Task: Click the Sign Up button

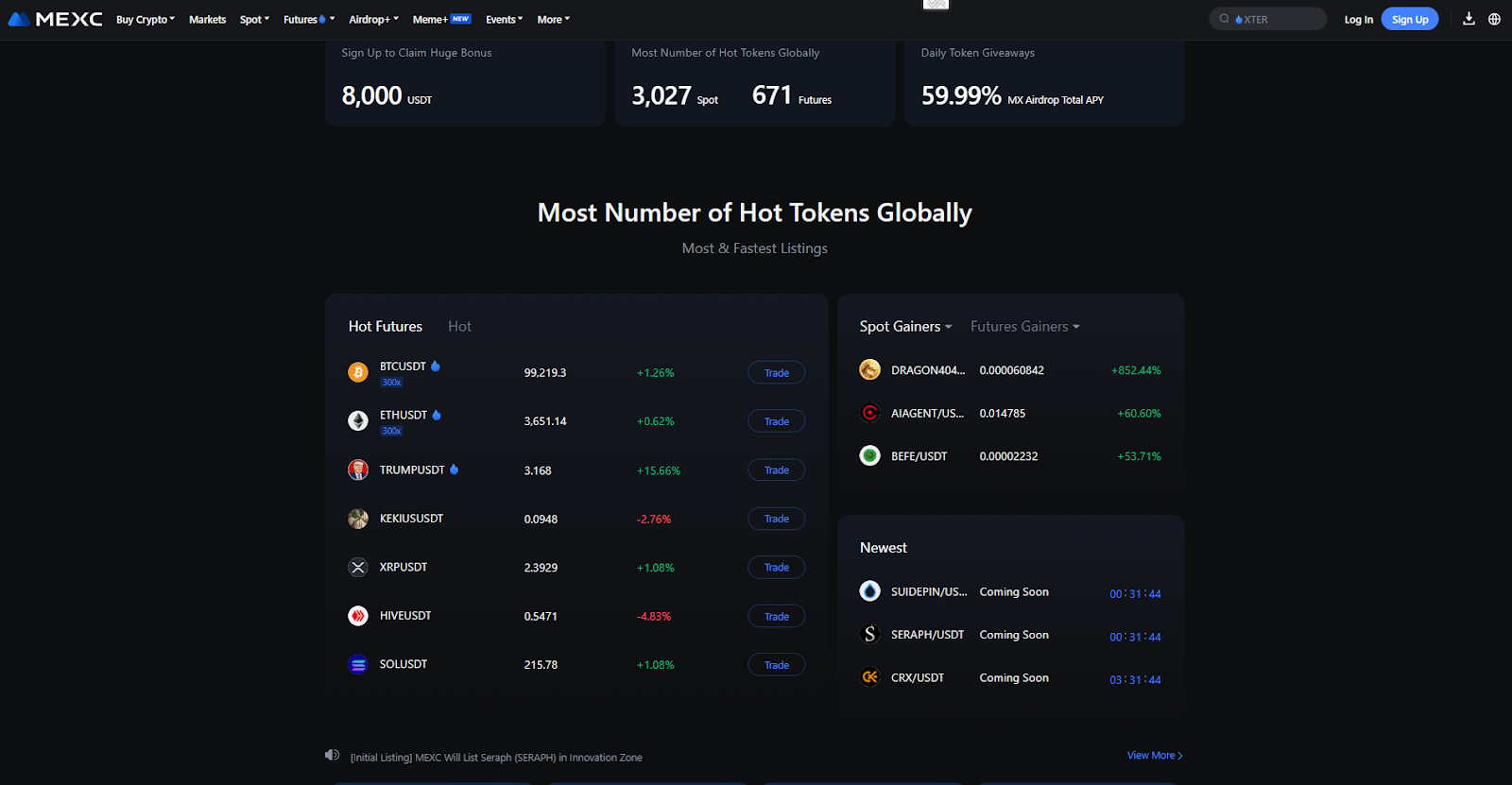Action: [x=1410, y=19]
